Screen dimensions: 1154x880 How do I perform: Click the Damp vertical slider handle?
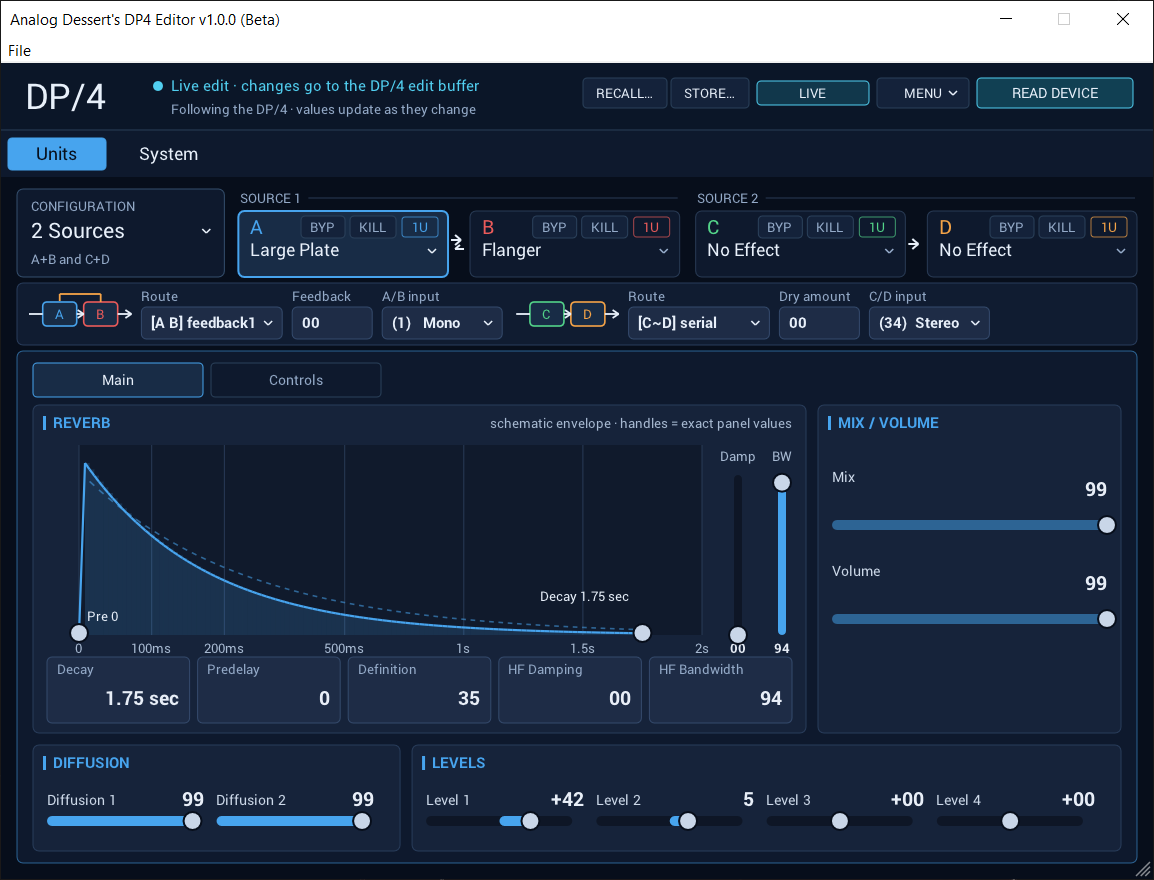pyautogui.click(x=737, y=634)
